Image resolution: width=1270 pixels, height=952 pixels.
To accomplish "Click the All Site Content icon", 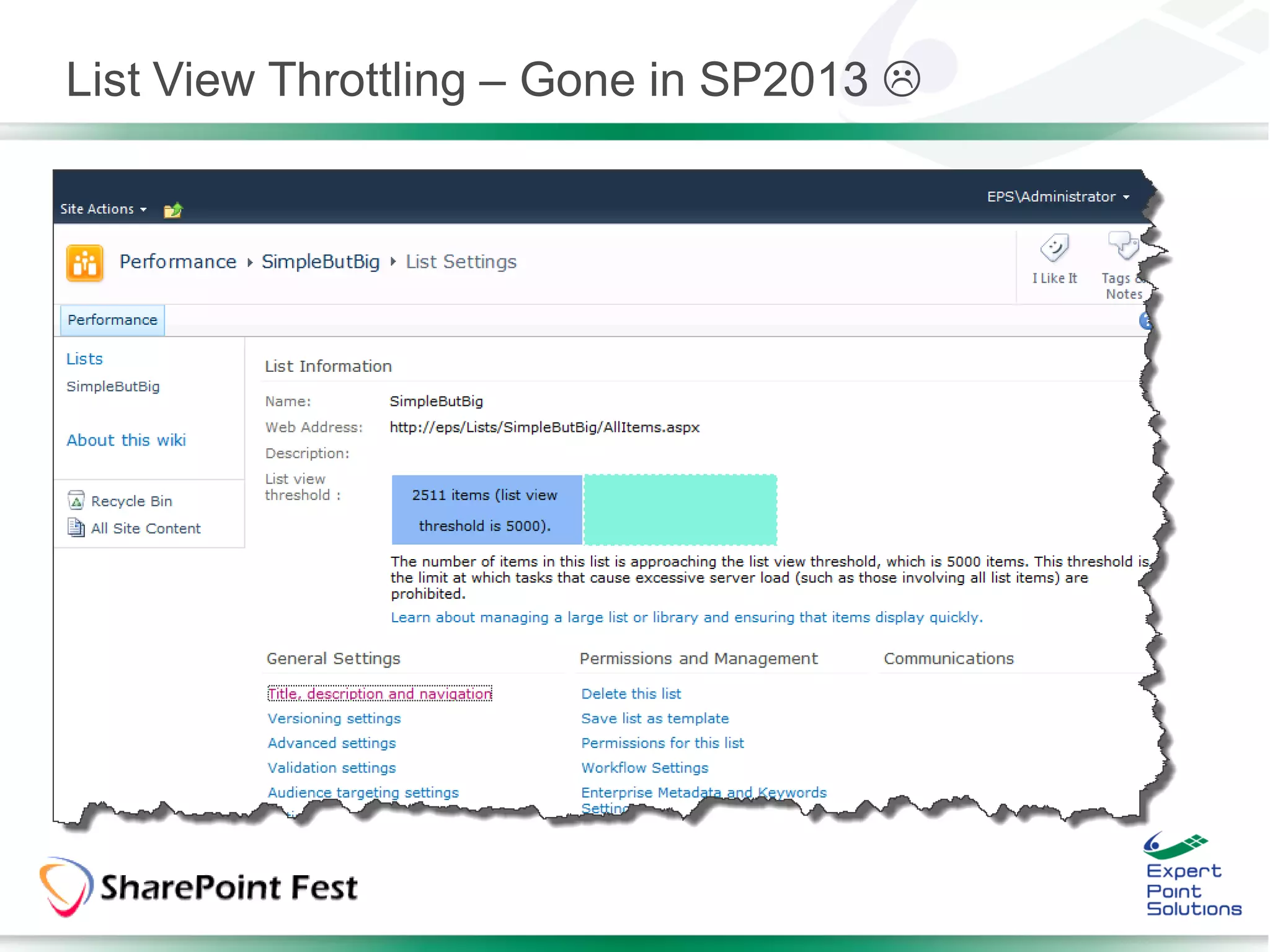I will pos(76,527).
